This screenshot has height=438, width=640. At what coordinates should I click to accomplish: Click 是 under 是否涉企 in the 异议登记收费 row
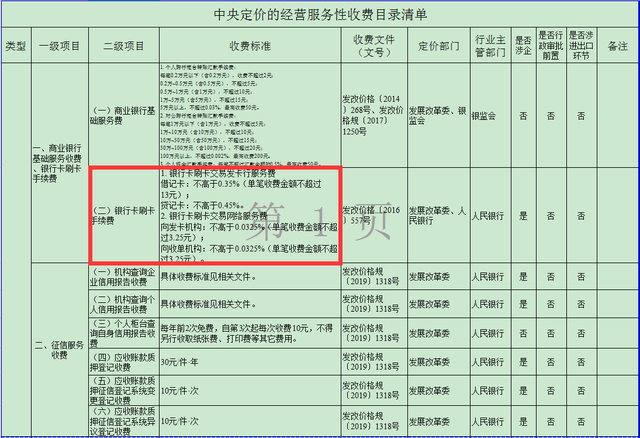(523, 421)
